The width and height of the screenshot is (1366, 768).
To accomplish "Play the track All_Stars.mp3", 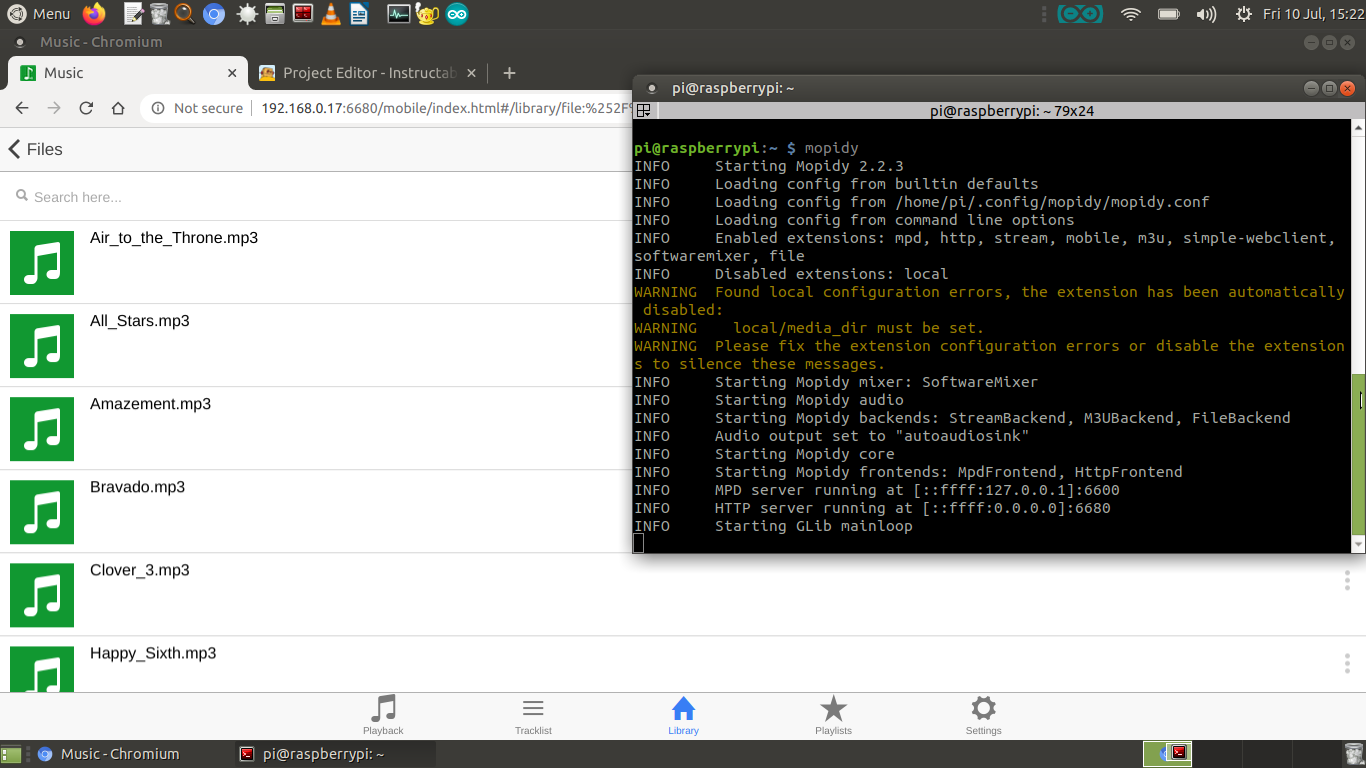I will coord(140,321).
